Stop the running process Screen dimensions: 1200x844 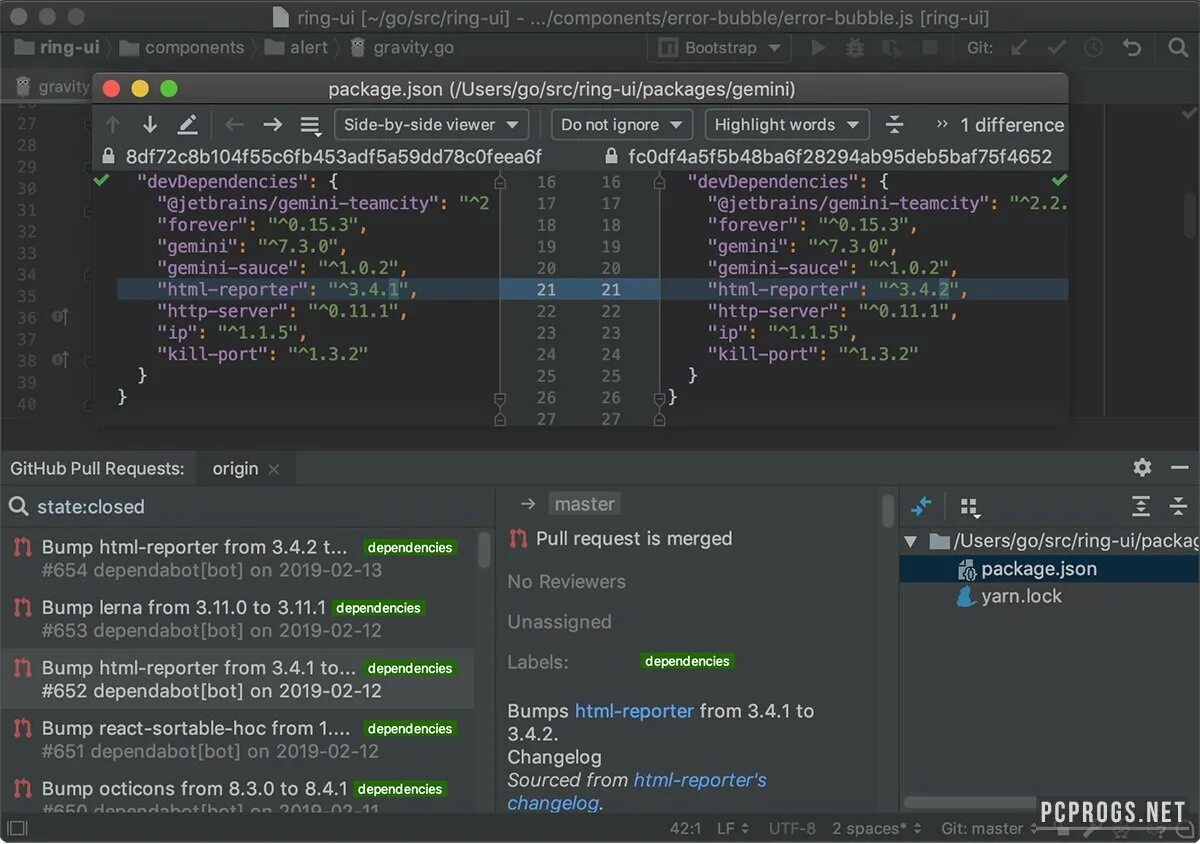tap(929, 47)
